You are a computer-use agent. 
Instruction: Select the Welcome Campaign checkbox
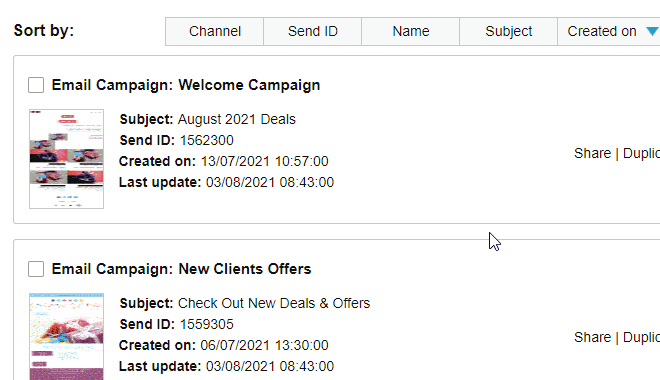pos(36,85)
